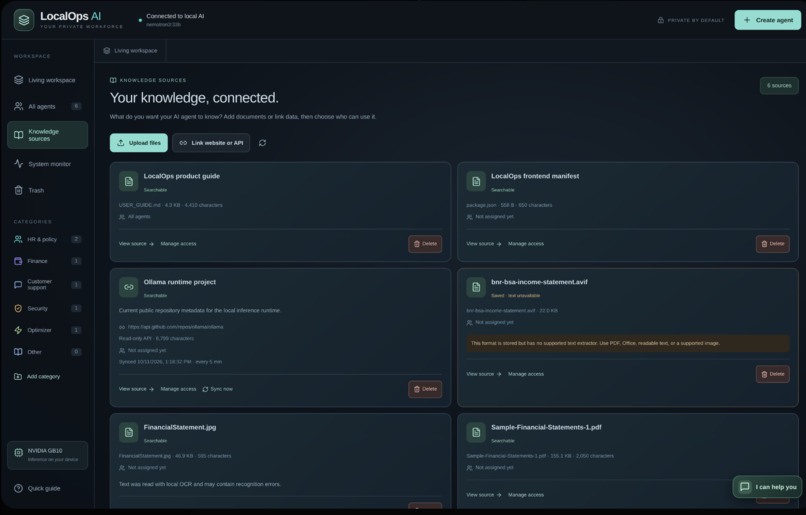
Task: Open the api.github.com ollama URL
Action: coord(175,327)
